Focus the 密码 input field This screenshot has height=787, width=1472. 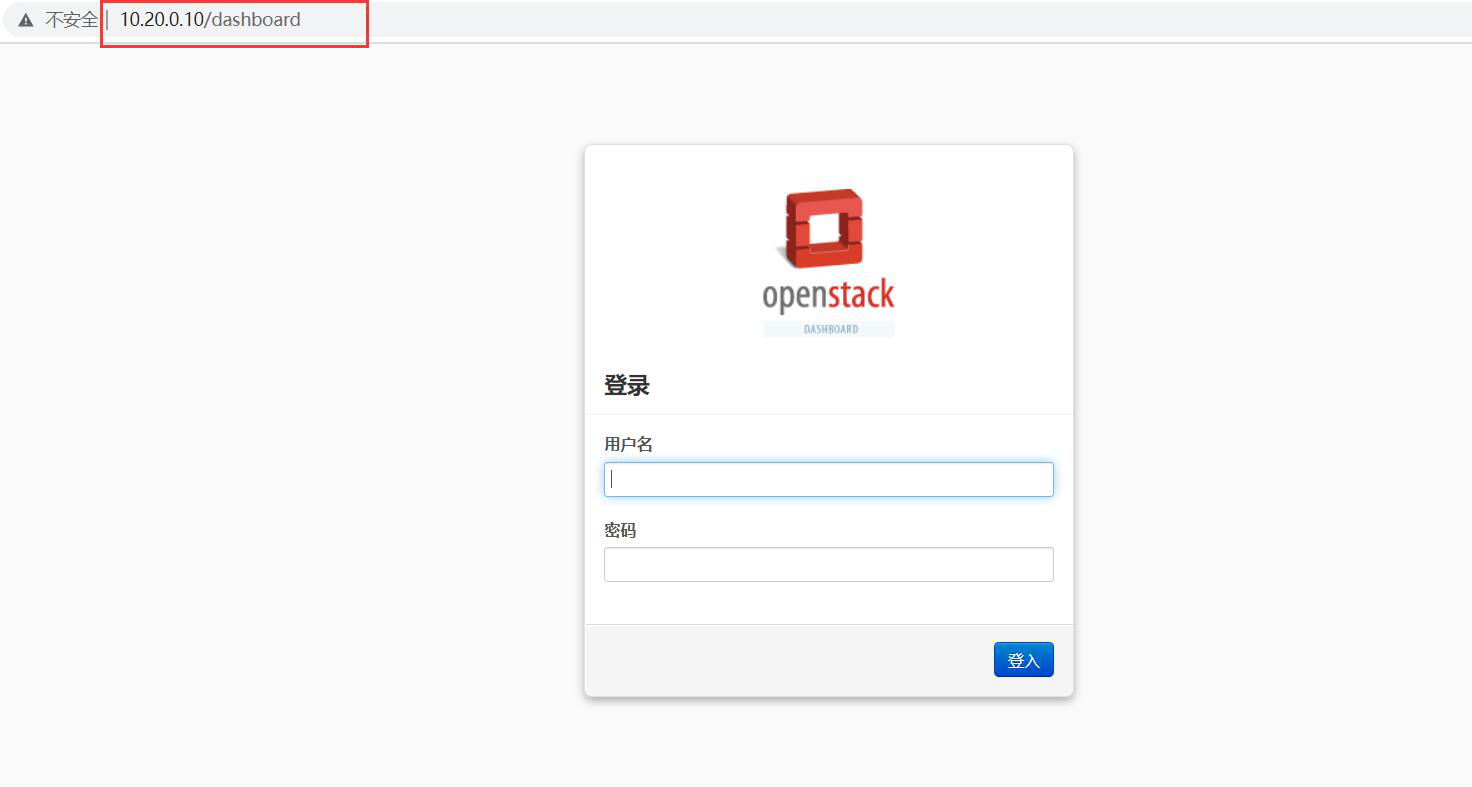coord(828,564)
